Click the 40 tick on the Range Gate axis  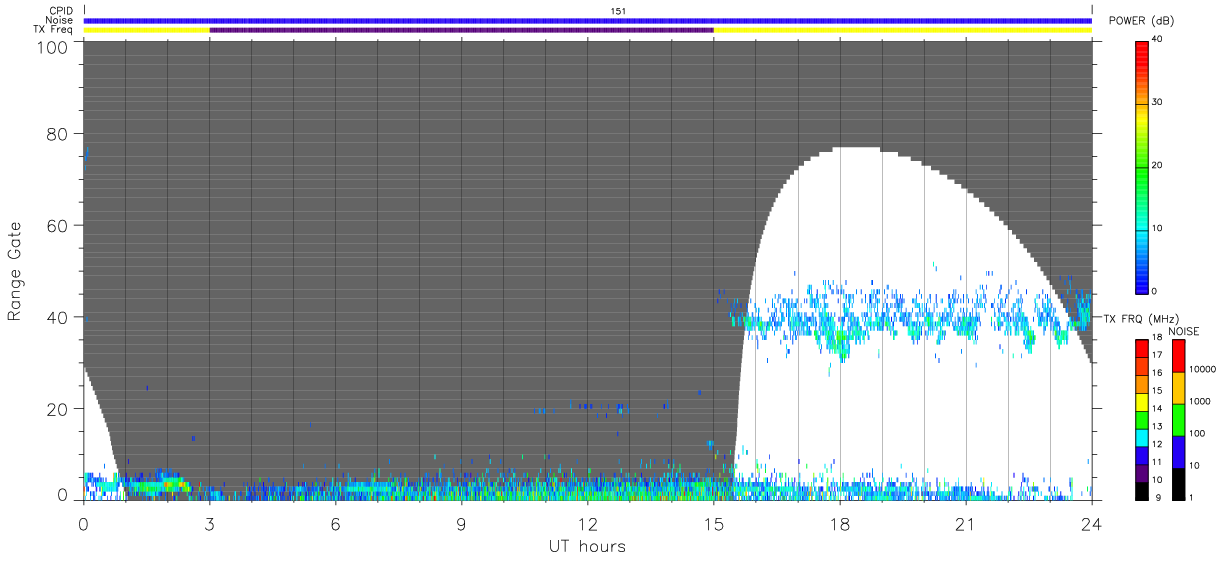[58, 317]
